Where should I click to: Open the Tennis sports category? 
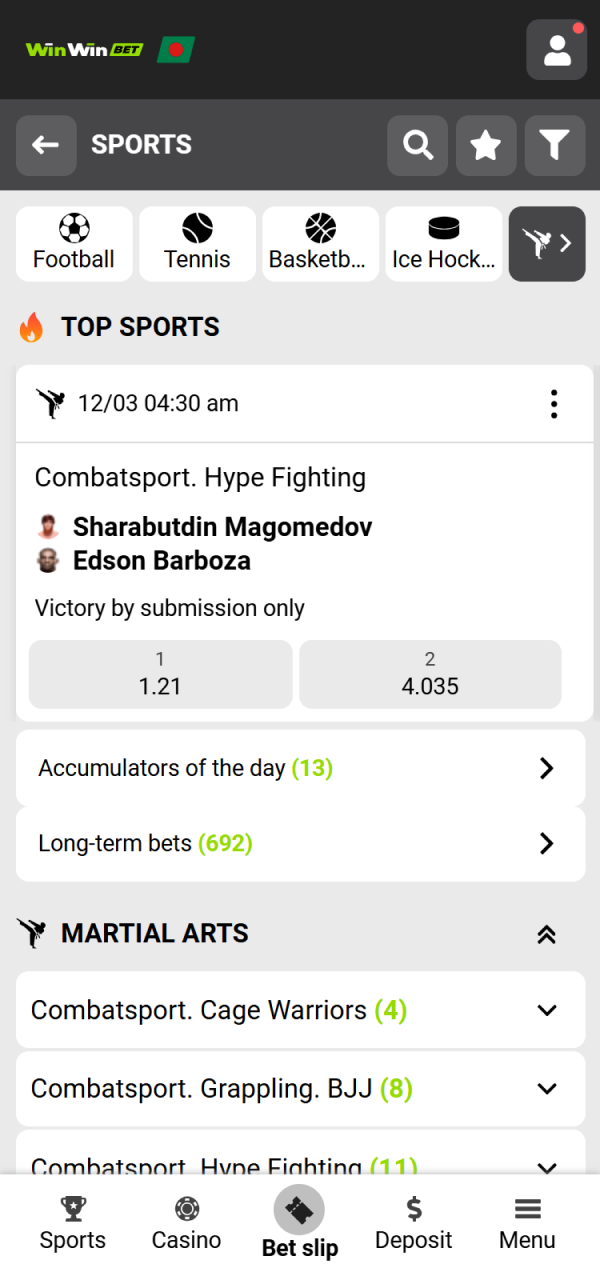tap(196, 243)
